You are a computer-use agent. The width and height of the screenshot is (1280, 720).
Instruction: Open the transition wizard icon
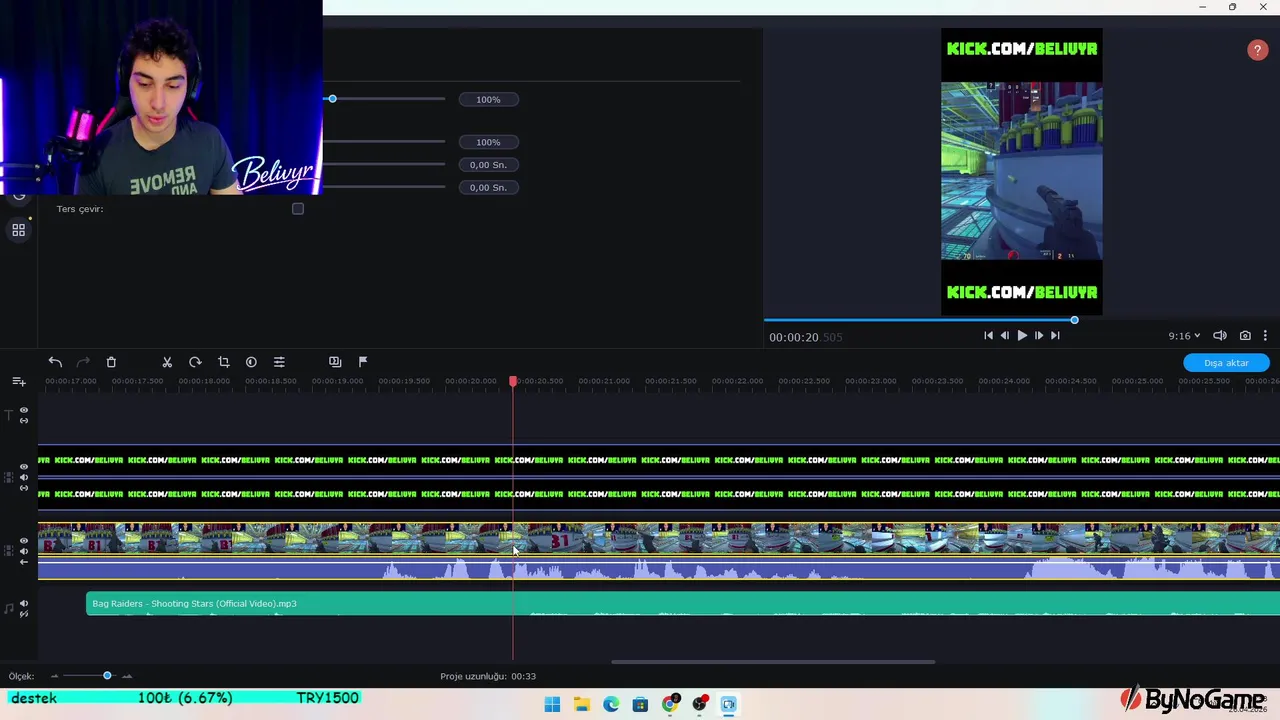335,362
